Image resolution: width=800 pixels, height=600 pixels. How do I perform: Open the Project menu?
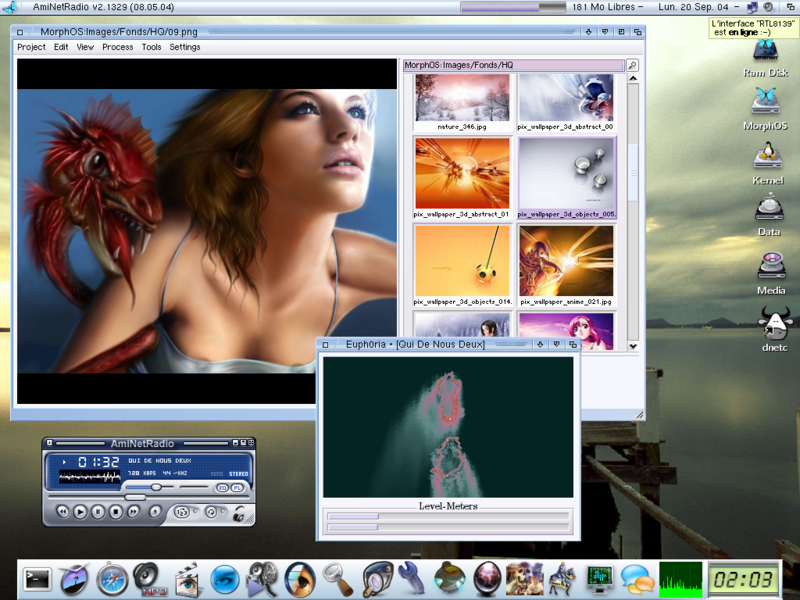31,47
